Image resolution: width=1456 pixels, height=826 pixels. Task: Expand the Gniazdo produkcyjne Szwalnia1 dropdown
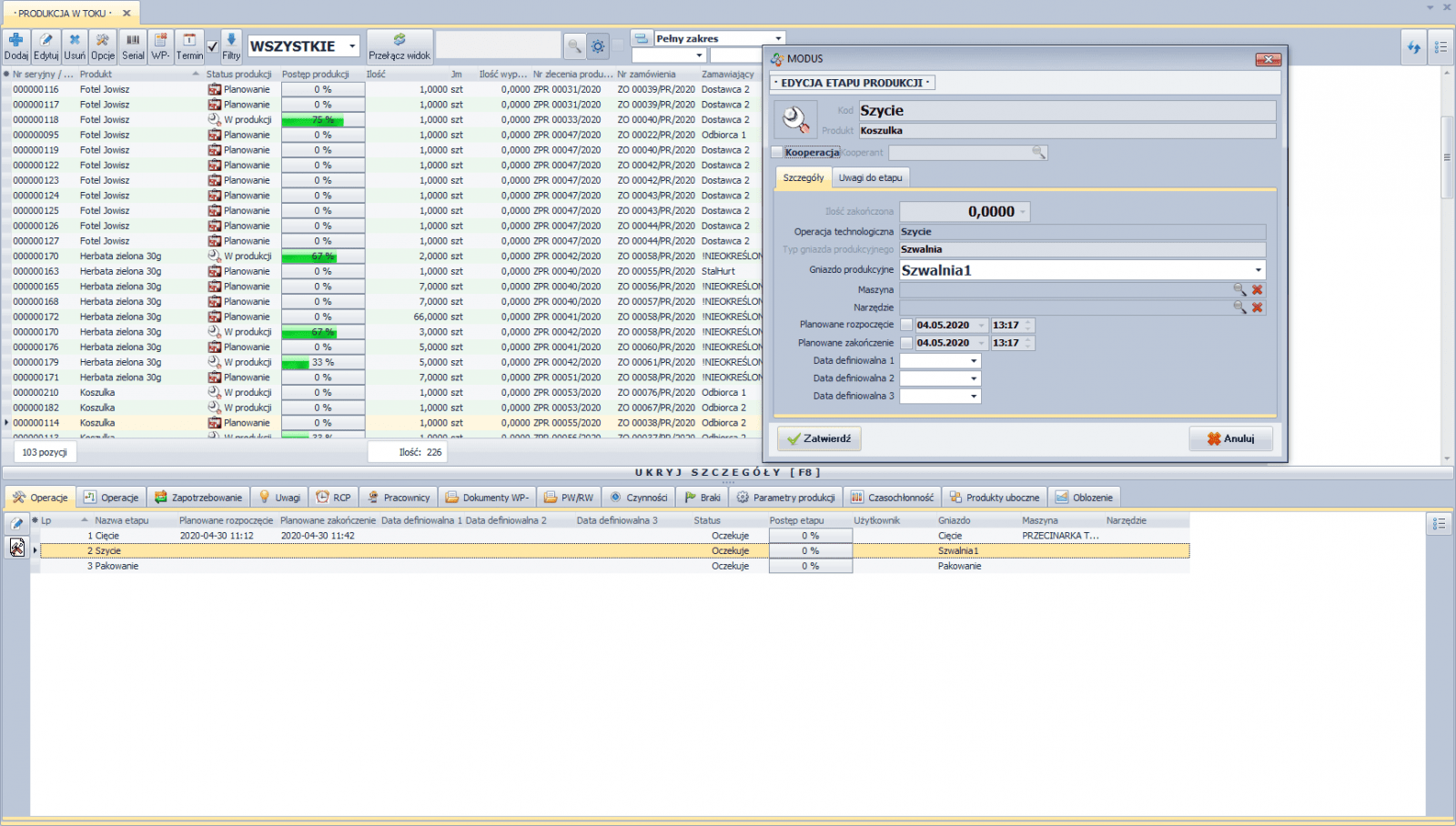[1259, 270]
